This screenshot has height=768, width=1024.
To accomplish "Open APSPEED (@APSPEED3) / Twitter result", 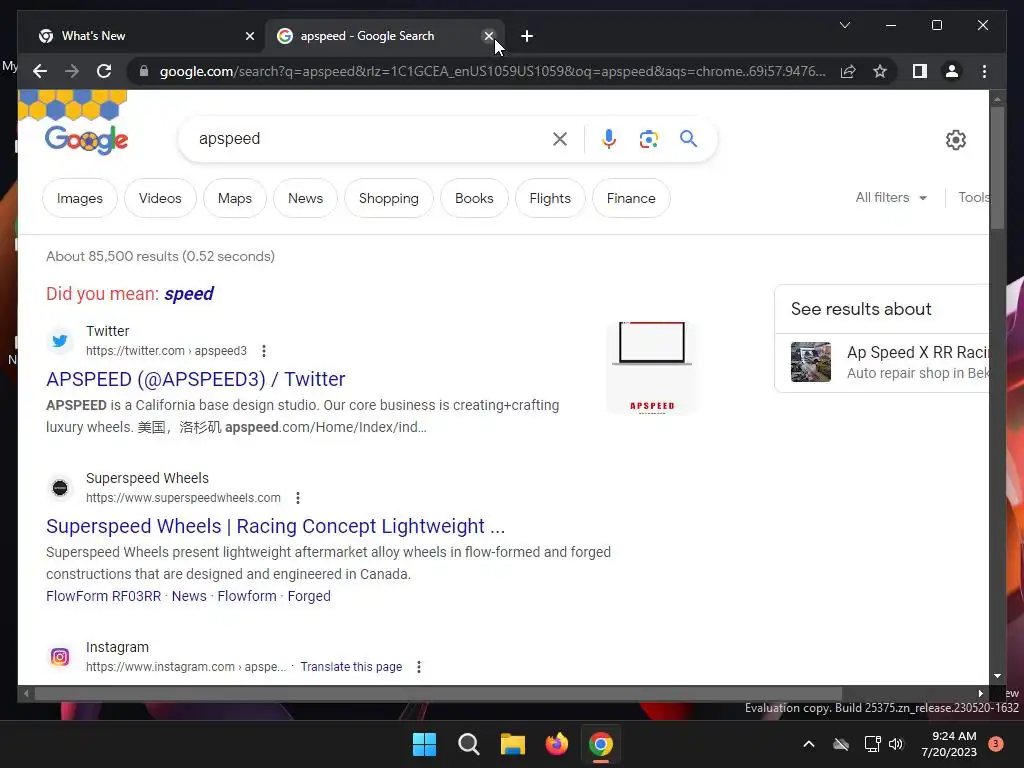I will click(x=195, y=379).
